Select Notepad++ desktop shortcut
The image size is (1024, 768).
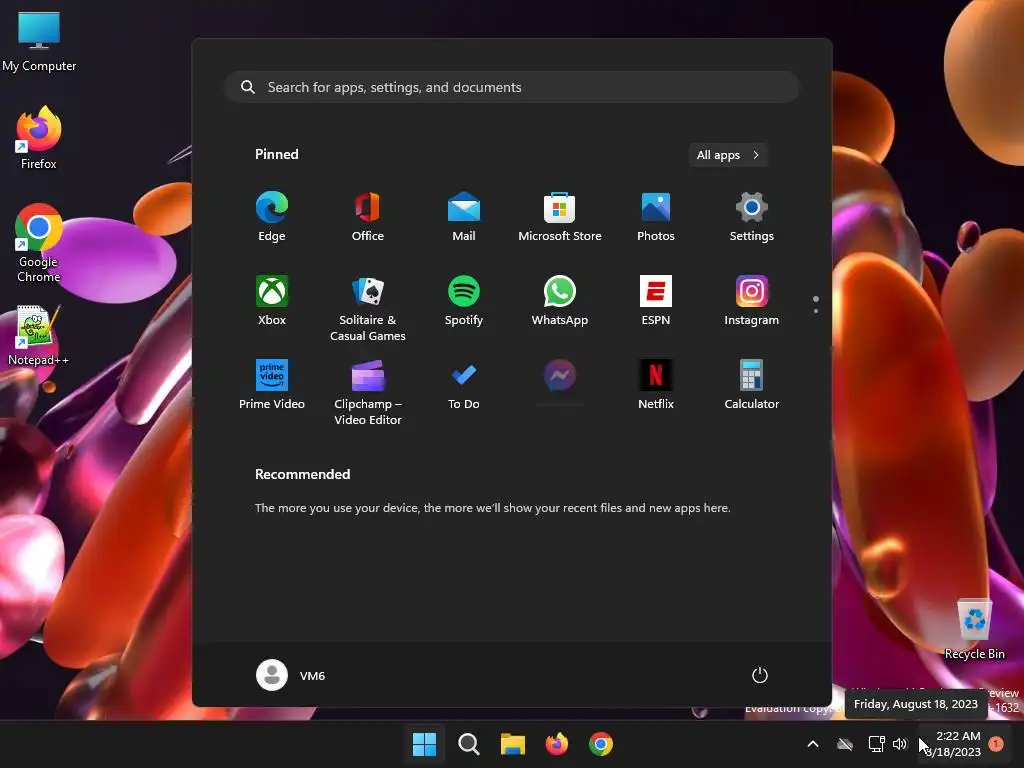click(38, 335)
